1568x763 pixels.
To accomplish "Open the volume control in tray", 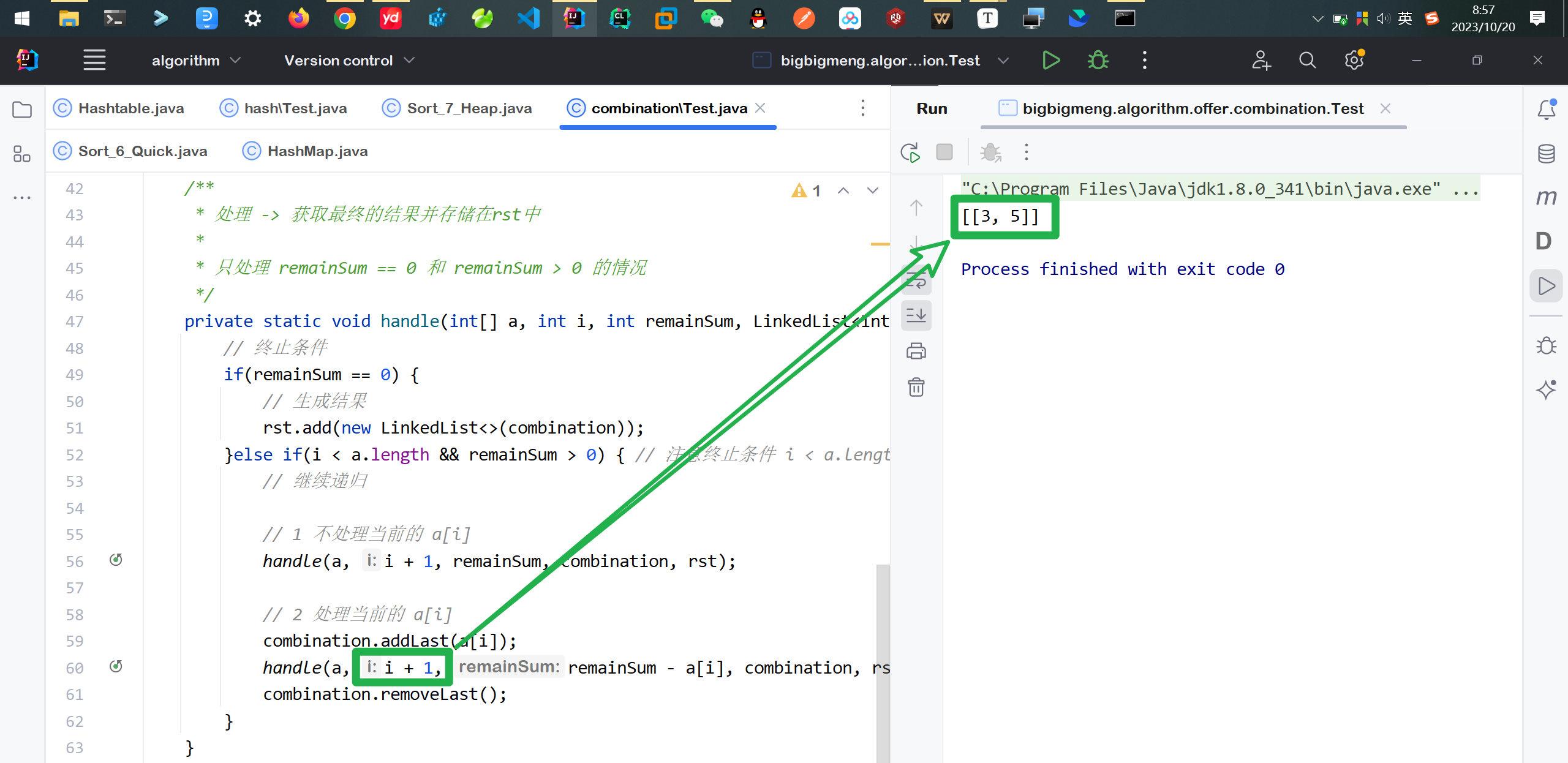I will click(x=1384, y=18).
